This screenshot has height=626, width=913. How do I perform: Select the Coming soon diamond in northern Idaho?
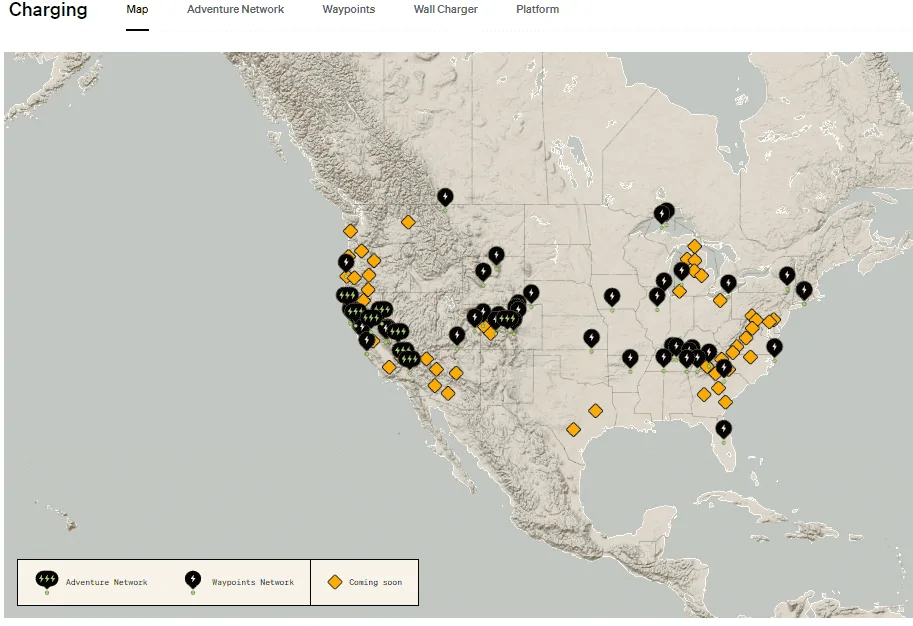click(x=408, y=222)
